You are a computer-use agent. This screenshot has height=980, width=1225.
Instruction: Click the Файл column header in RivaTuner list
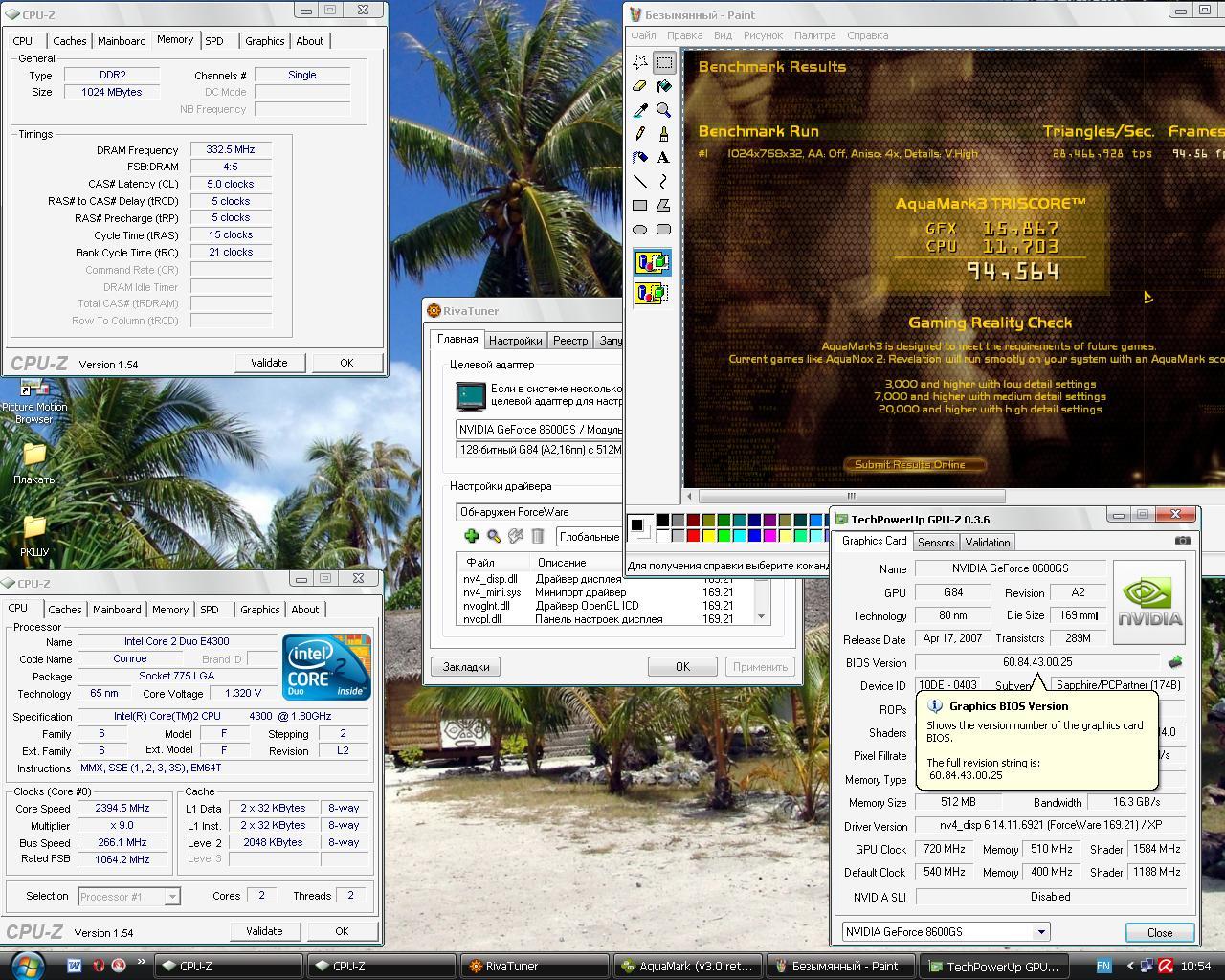(493, 563)
